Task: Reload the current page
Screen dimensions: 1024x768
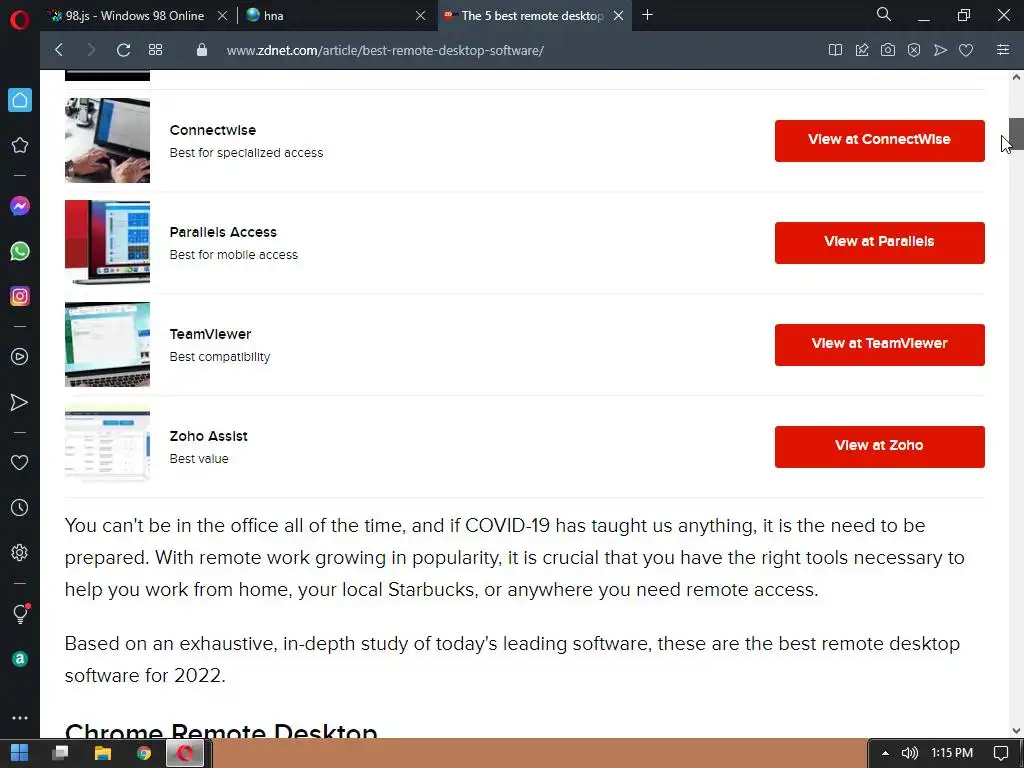Action: click(x=123, y=50)
